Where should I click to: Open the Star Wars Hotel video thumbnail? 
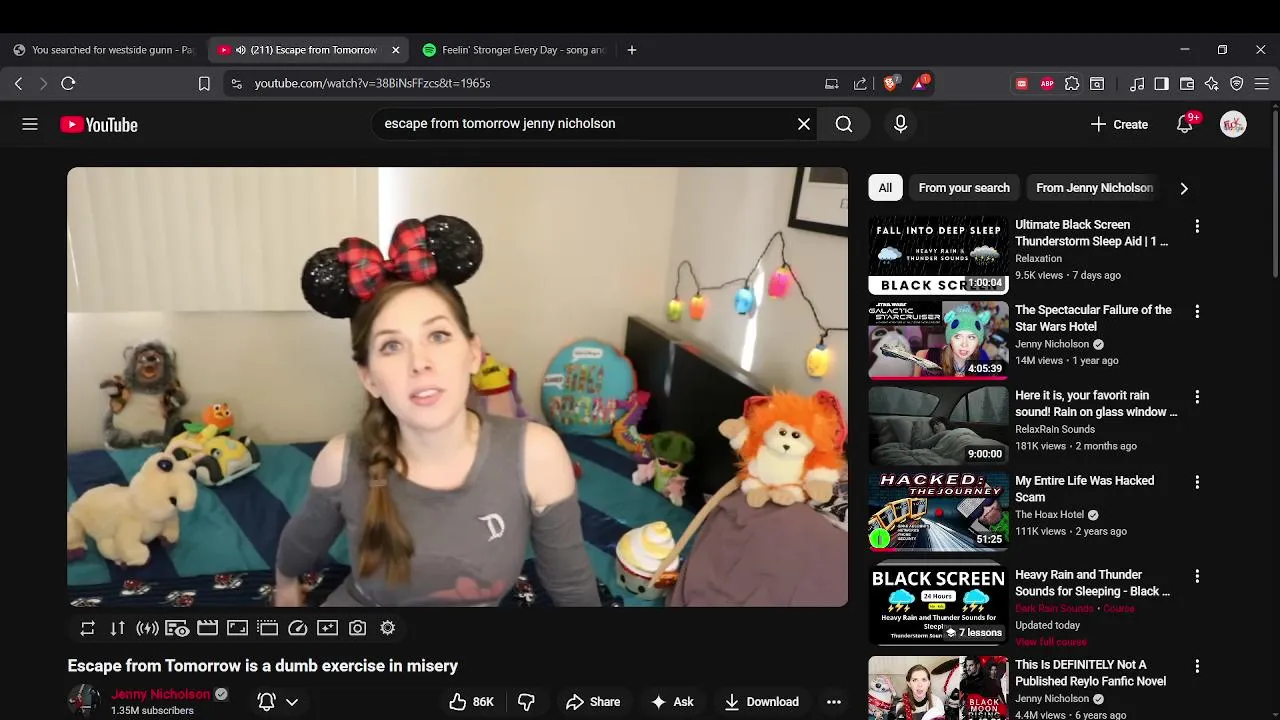(x=938, y=341)
